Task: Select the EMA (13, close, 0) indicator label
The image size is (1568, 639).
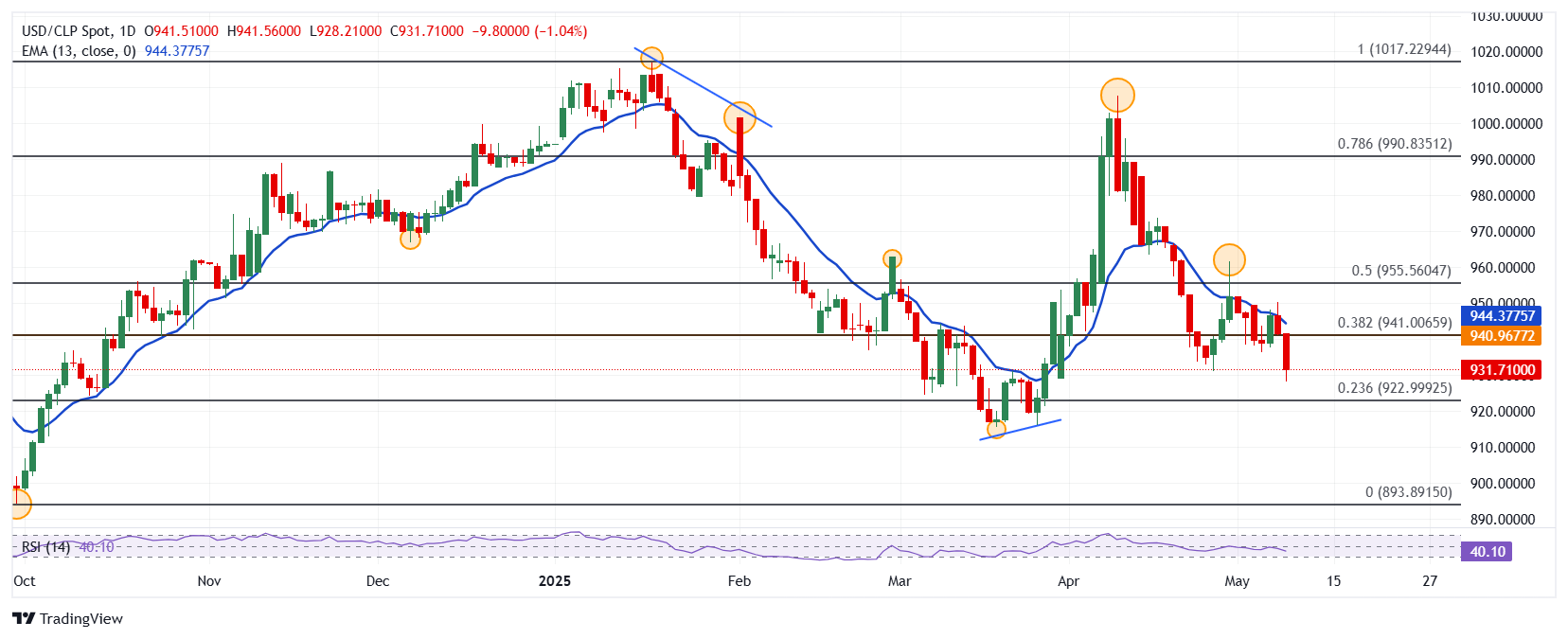Action: click(x=79, y=51)
